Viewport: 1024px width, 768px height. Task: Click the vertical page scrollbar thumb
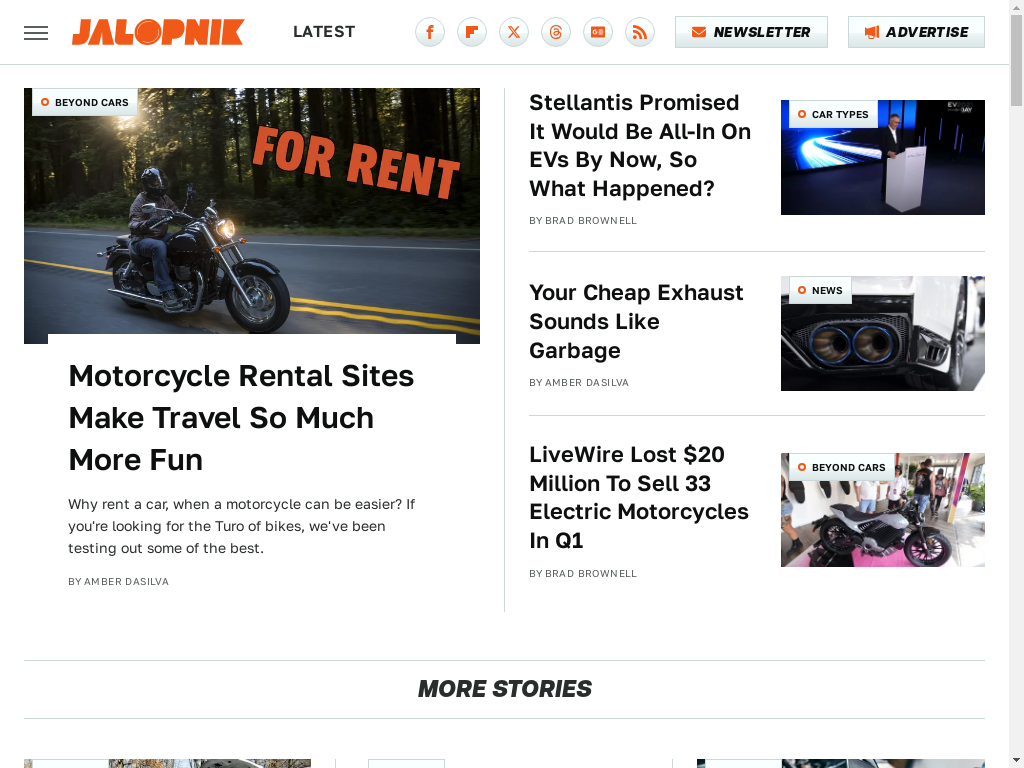point(1017,60)
